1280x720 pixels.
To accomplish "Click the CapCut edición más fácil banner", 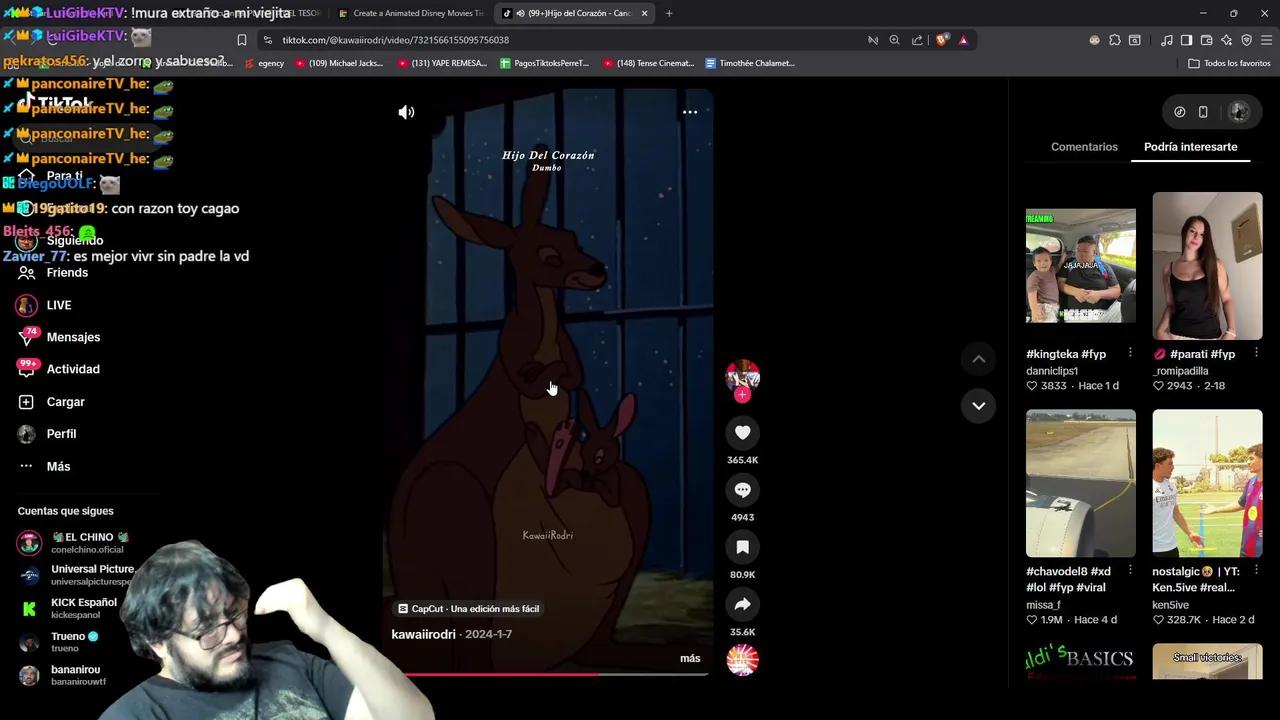I will tap(468, 609).
